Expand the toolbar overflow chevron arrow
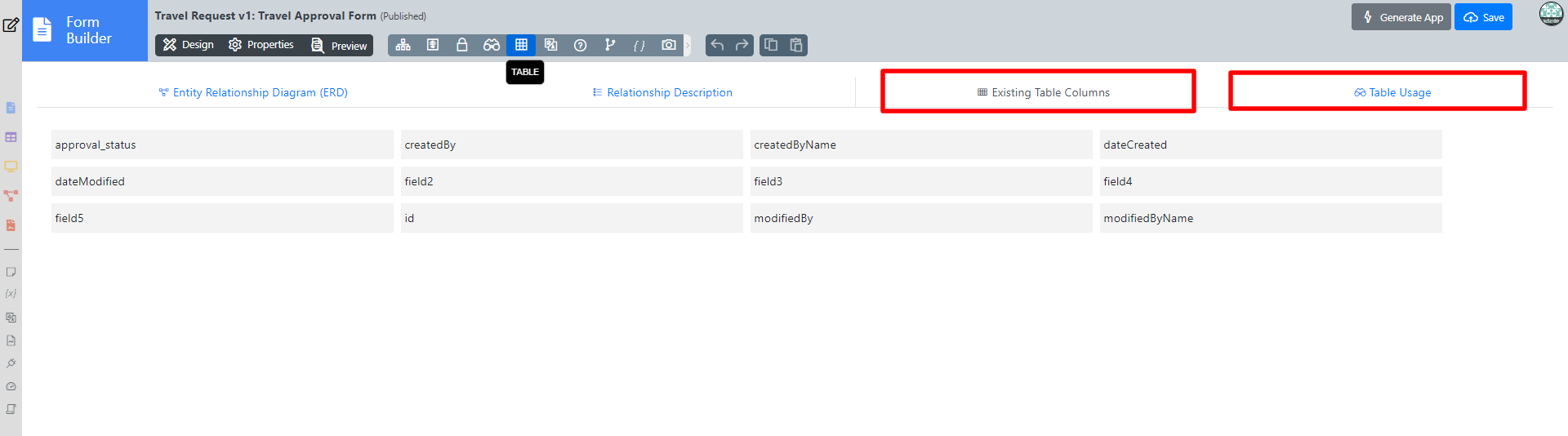Image resolution: width=1568 pixels, height=436 pixels. 688,45
